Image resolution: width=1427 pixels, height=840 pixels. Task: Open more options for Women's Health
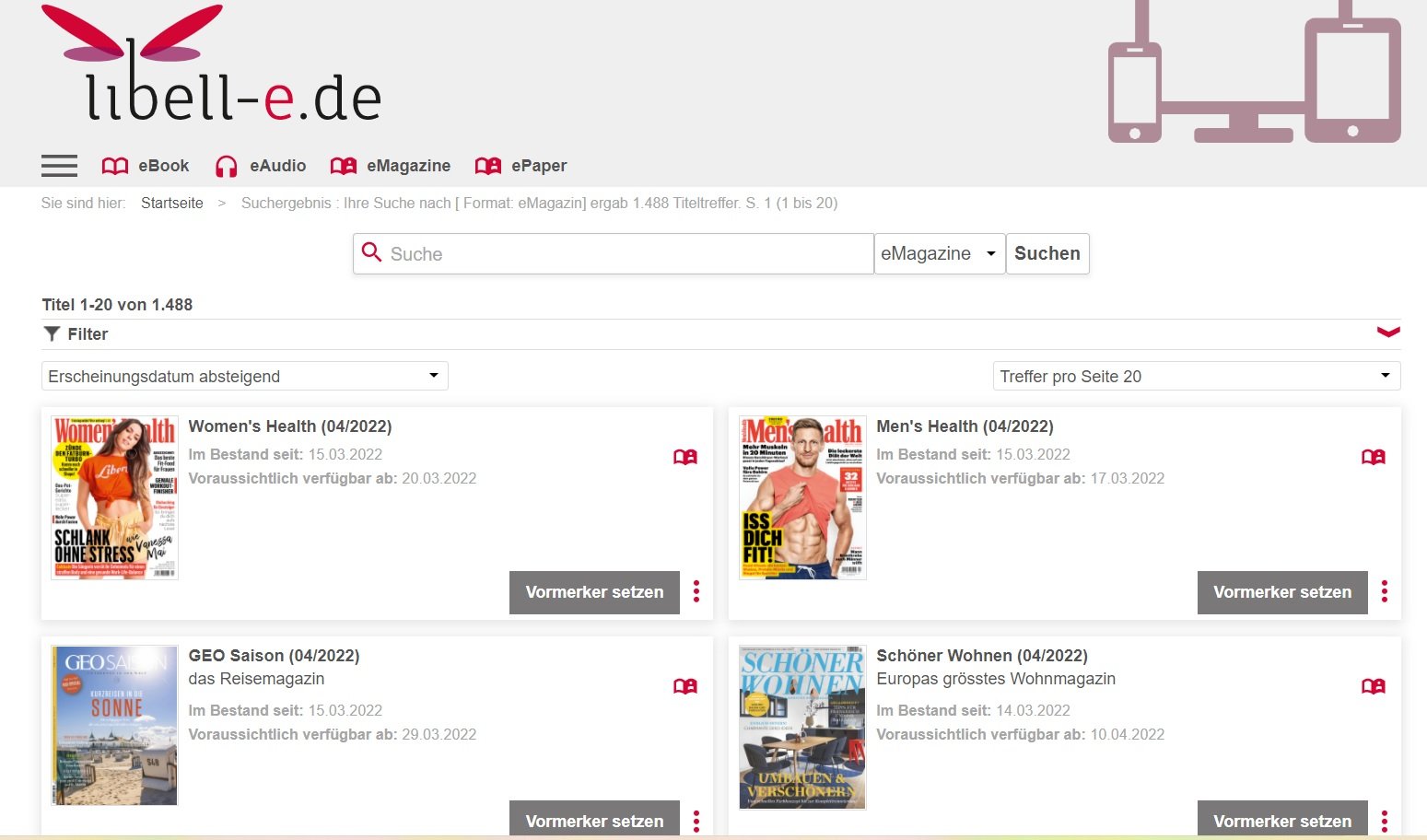696,591
